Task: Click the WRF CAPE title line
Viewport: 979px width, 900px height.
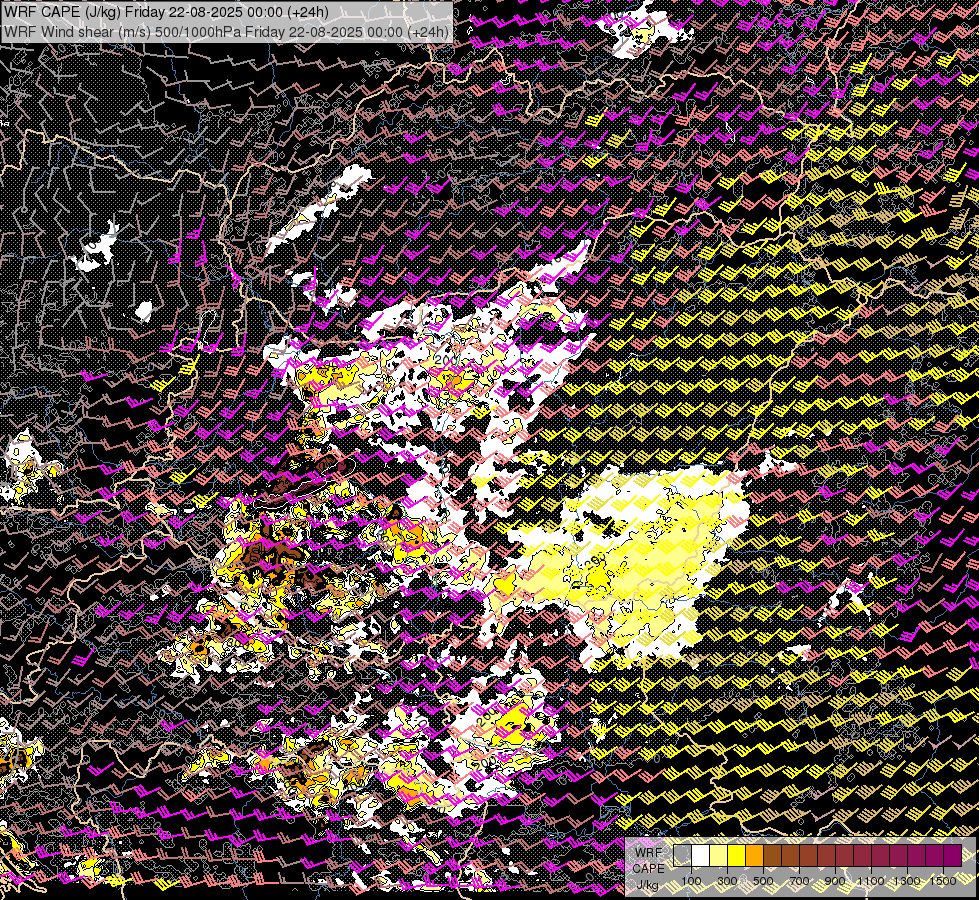Action: [166, 11]
